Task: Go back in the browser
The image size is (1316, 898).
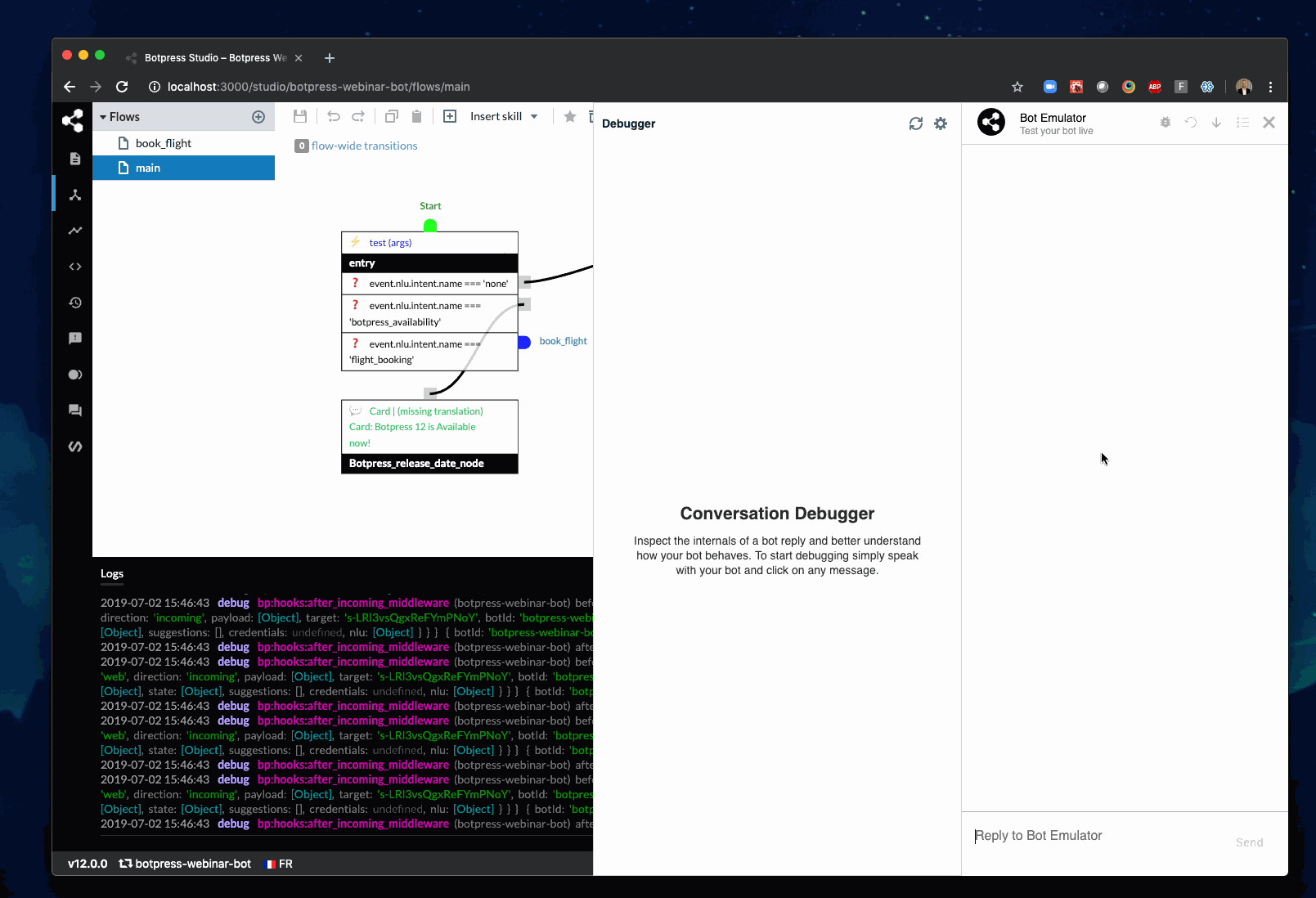Action: pyautogui.click(x=70, y=87)
